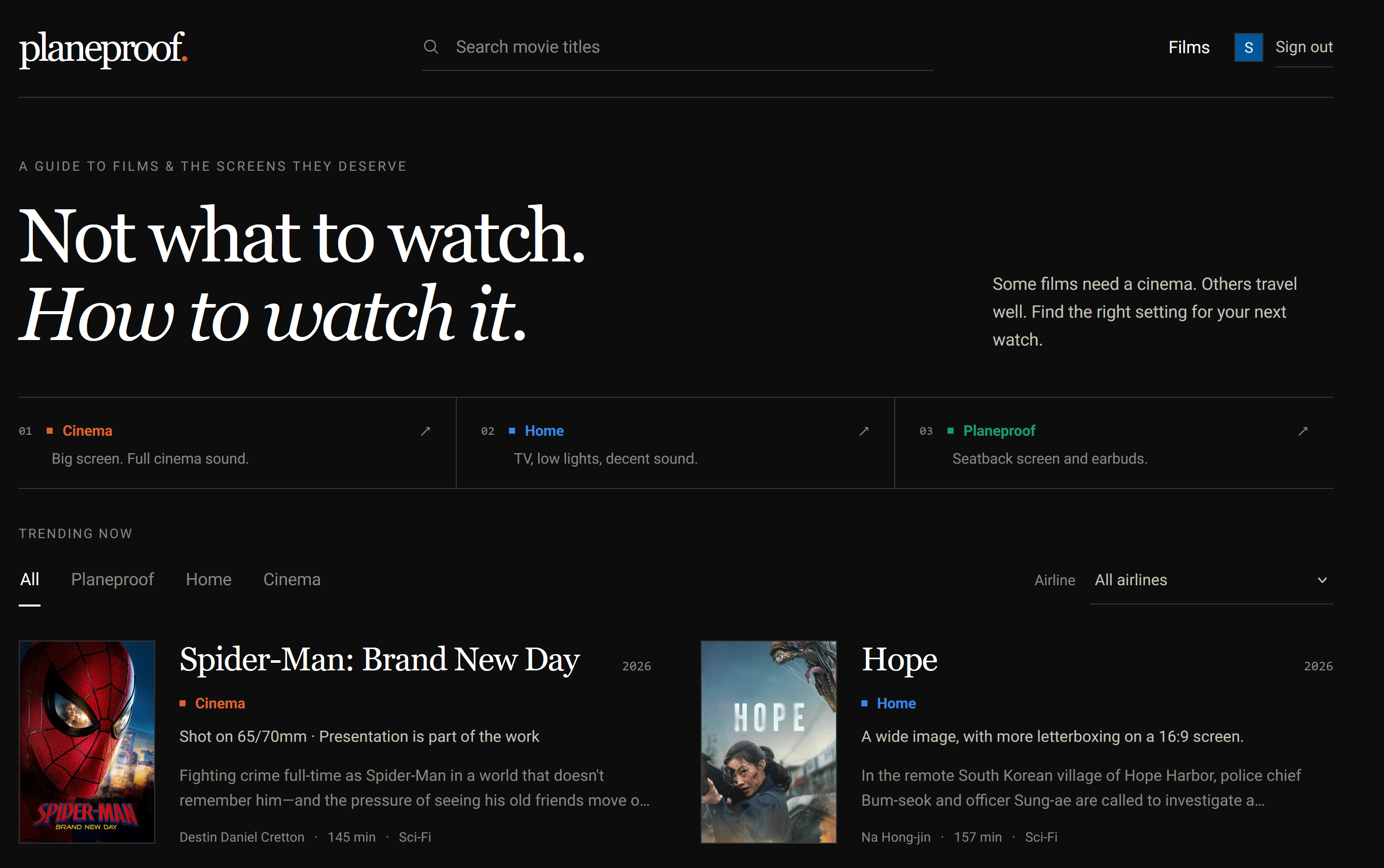Click the airline dropdown chevron
Image resolution: width=1384 pixels, height=868 pixels.
1322,580
